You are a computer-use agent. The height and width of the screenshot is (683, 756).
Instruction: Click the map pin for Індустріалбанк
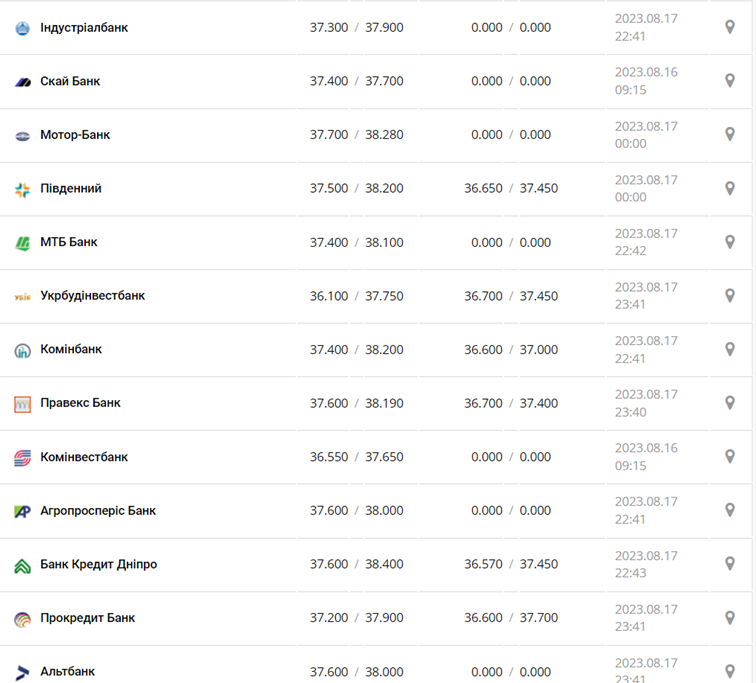(730, 27)
